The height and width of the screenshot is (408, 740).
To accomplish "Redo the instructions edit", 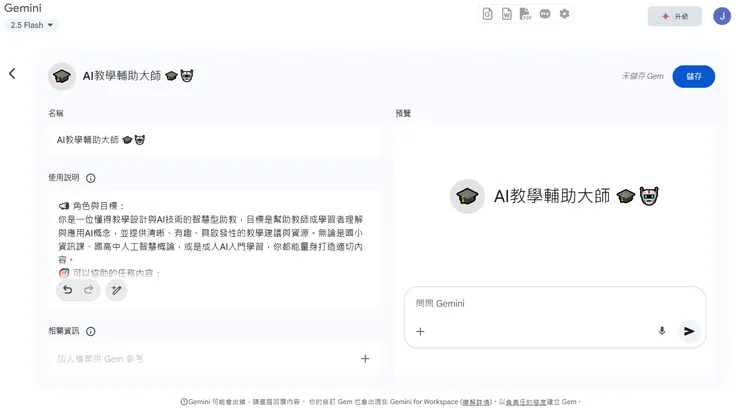I will [89, 290].
